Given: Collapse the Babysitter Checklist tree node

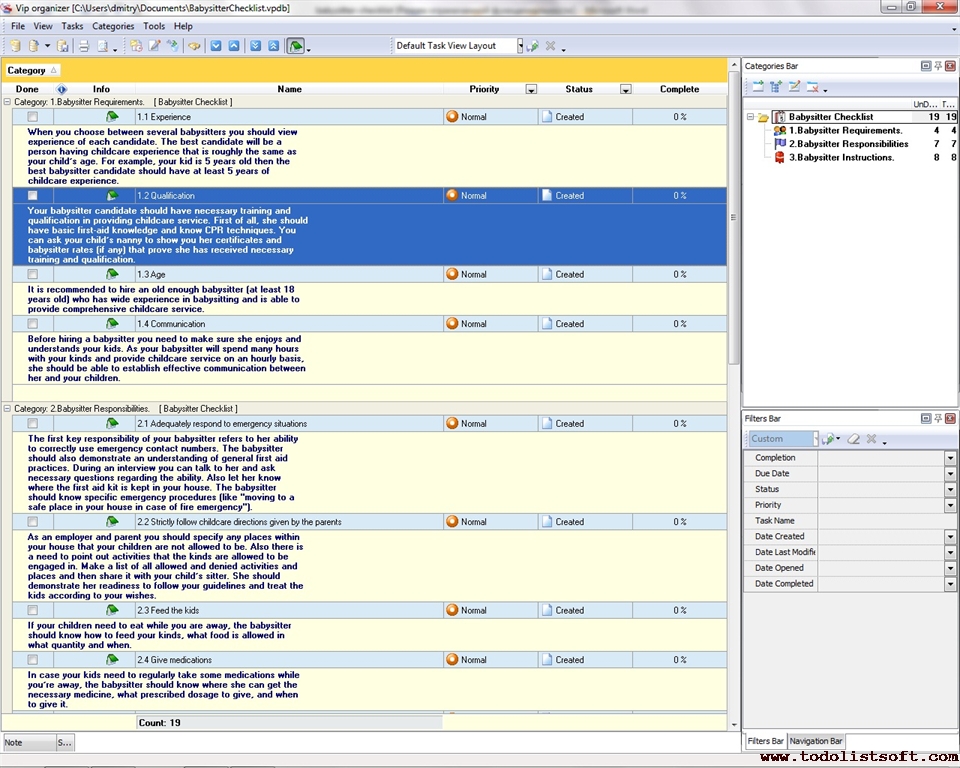Looking at the screenshot, I should 749,117.
